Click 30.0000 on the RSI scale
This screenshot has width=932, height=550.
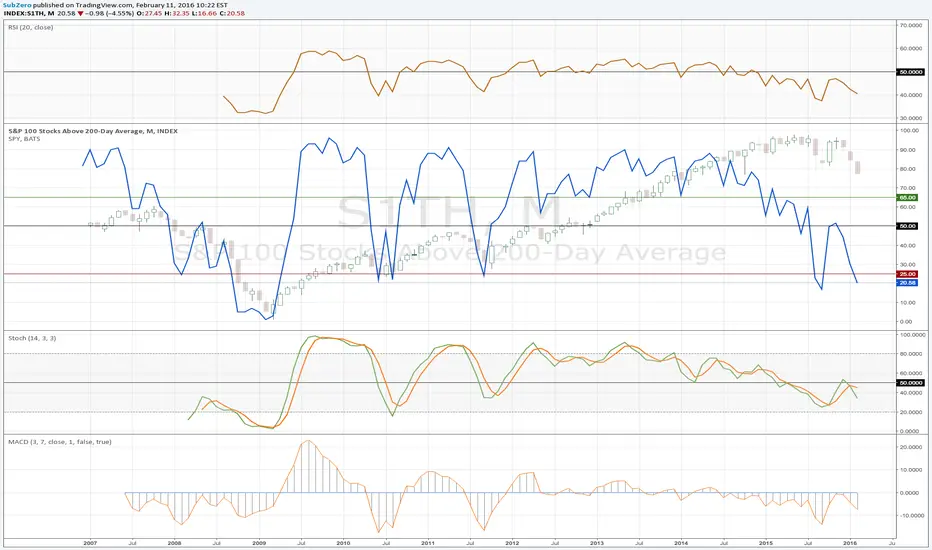911,118
